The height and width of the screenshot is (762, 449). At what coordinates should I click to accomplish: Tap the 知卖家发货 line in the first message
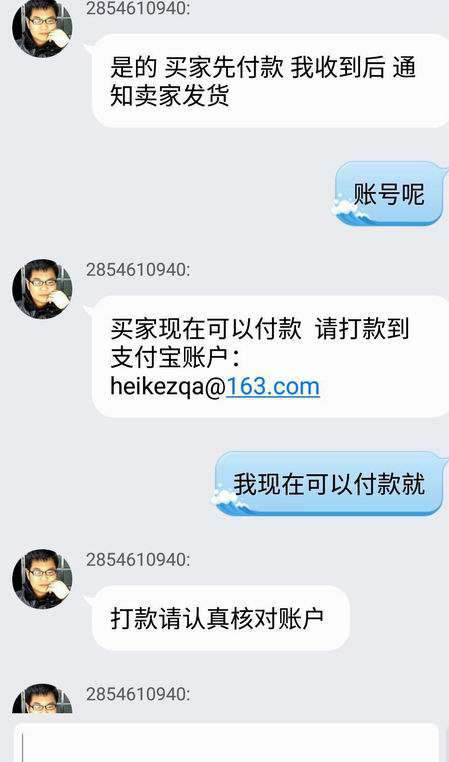170,97
